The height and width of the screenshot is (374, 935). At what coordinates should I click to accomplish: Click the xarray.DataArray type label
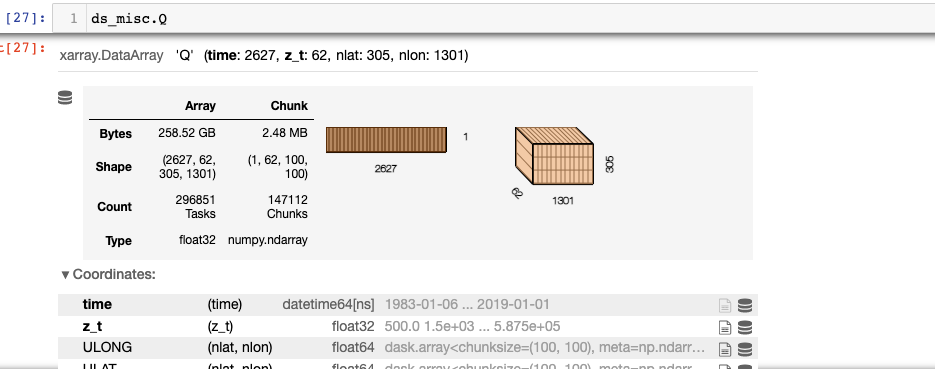tap(112, 55)
